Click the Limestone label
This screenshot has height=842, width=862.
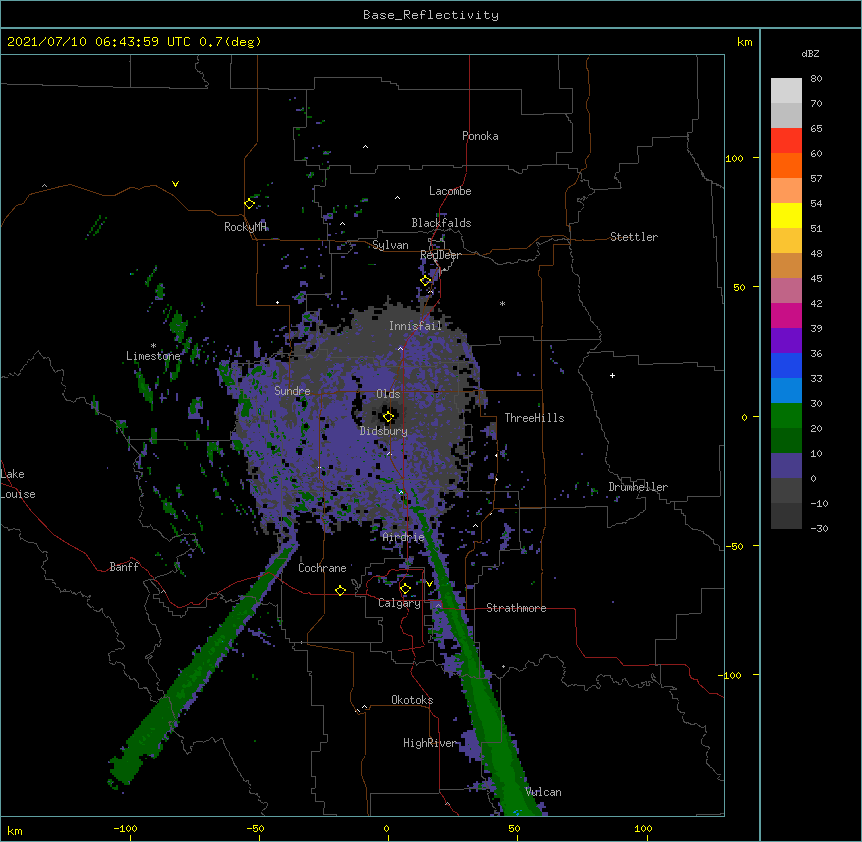[153, 356]
